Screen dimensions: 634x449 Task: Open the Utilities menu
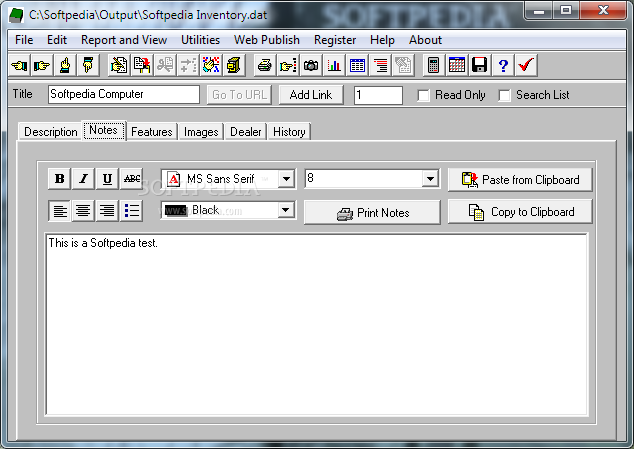[x=201, y=40]
